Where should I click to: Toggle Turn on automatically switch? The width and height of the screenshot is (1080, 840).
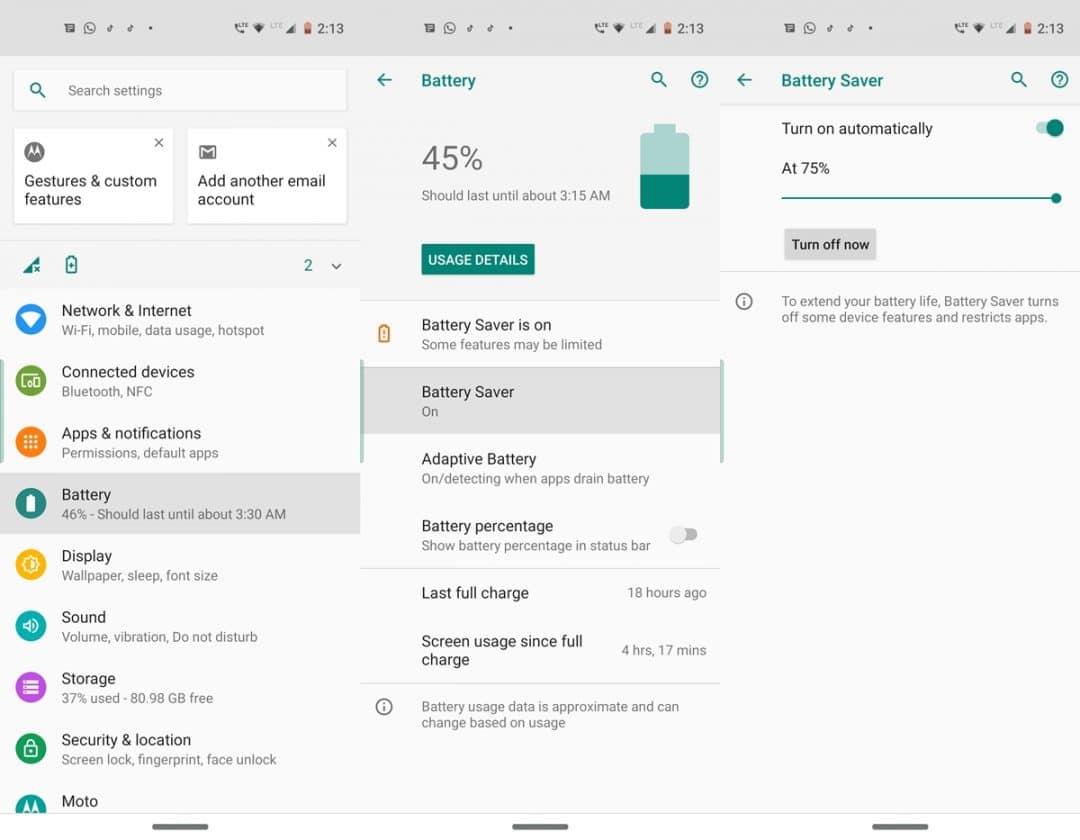point(1050,128)
